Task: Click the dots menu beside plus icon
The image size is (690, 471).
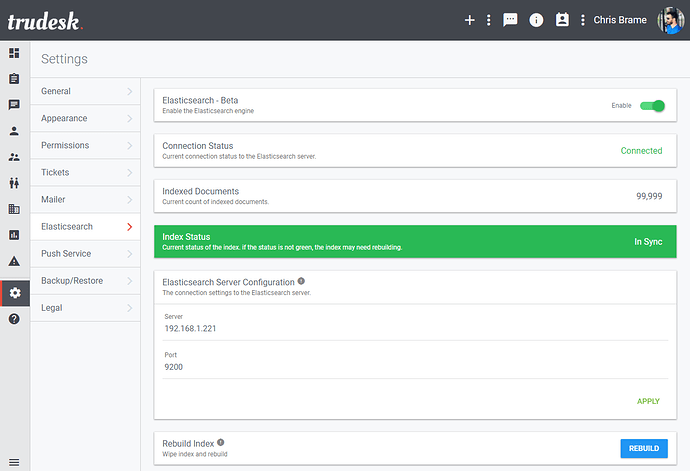Action: click(x=488, y=20)
